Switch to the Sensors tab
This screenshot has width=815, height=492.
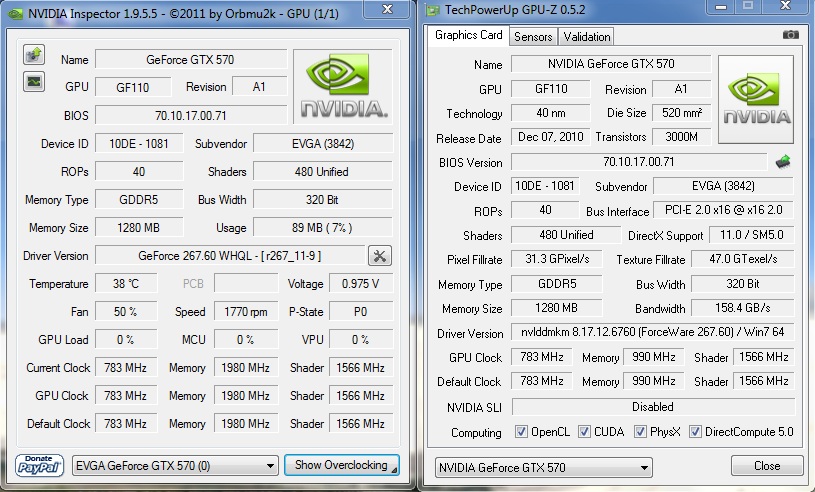pos(533,37)
